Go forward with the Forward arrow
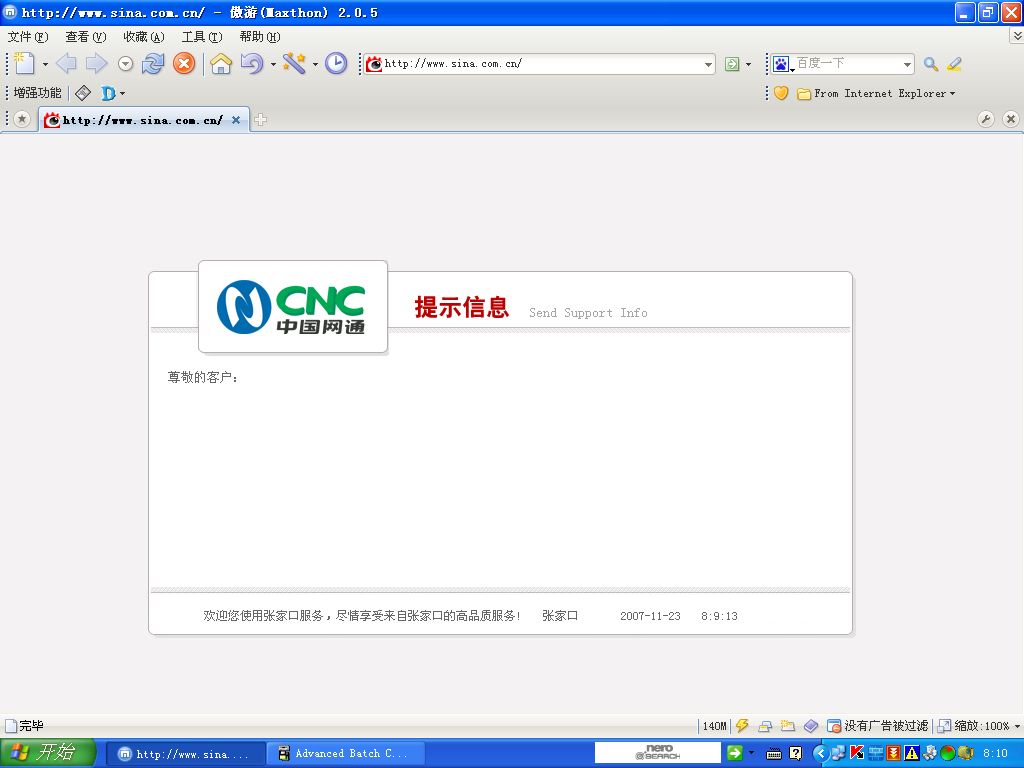This screenshot has width=1024, height=768. (x=96, y=63)
